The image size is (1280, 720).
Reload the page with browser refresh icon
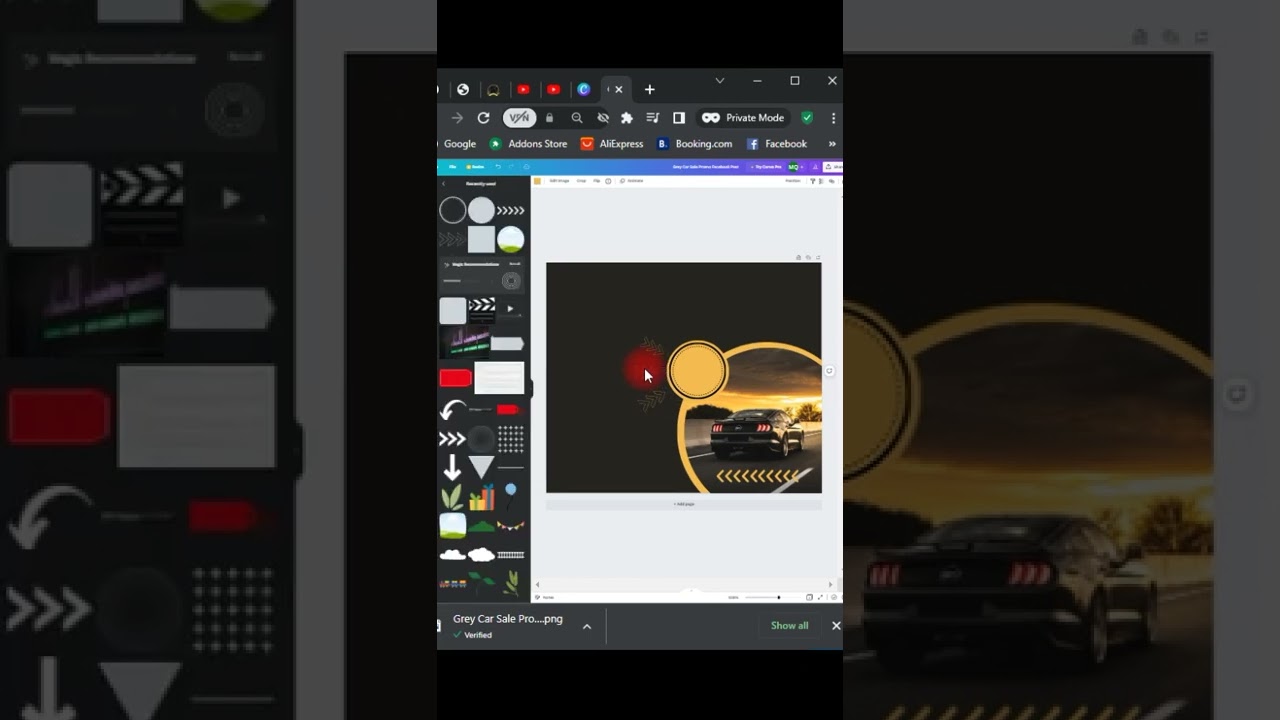[483, 118]
